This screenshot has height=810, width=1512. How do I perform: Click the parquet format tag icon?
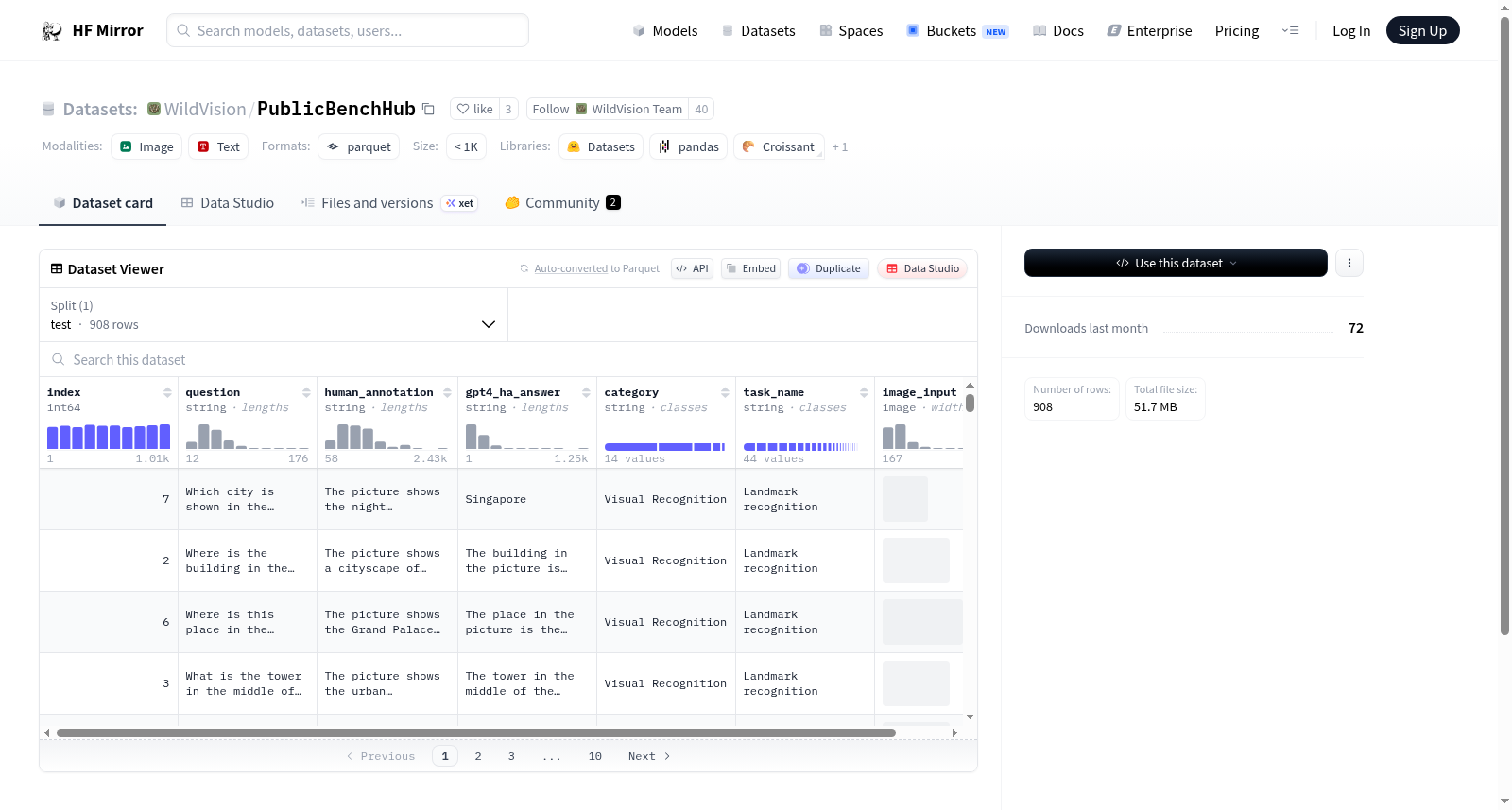tap(333, 146)
